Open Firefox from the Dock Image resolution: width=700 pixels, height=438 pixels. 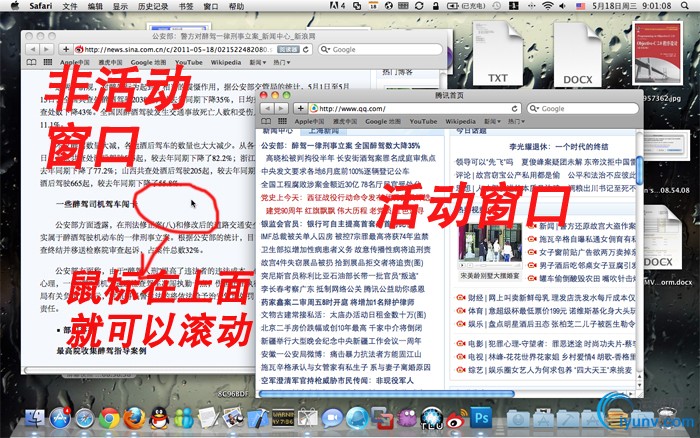coord(134,419)
